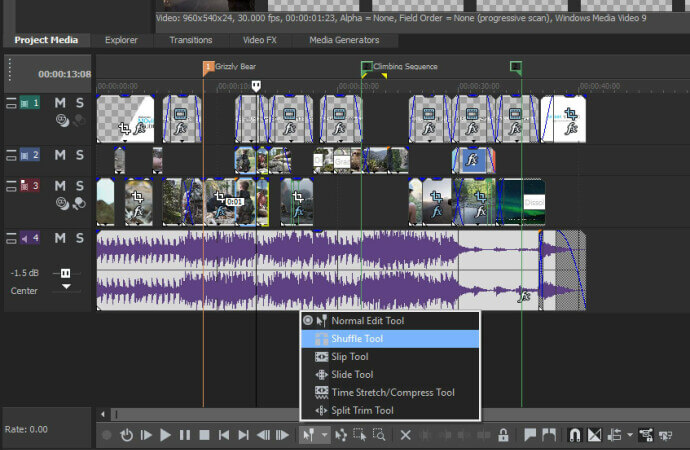690x450 pixels.
Task: Mute track 1 with M button
Action: pos(60,103)
